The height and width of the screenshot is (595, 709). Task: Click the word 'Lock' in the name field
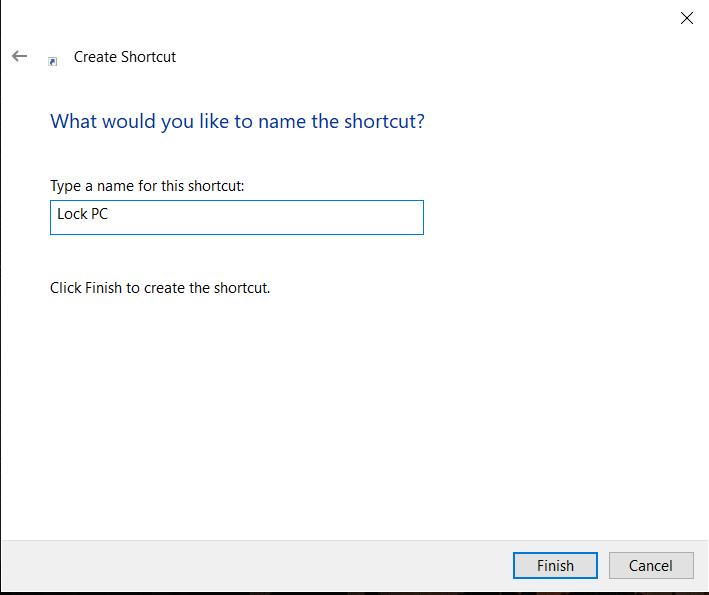coord(72,215)
